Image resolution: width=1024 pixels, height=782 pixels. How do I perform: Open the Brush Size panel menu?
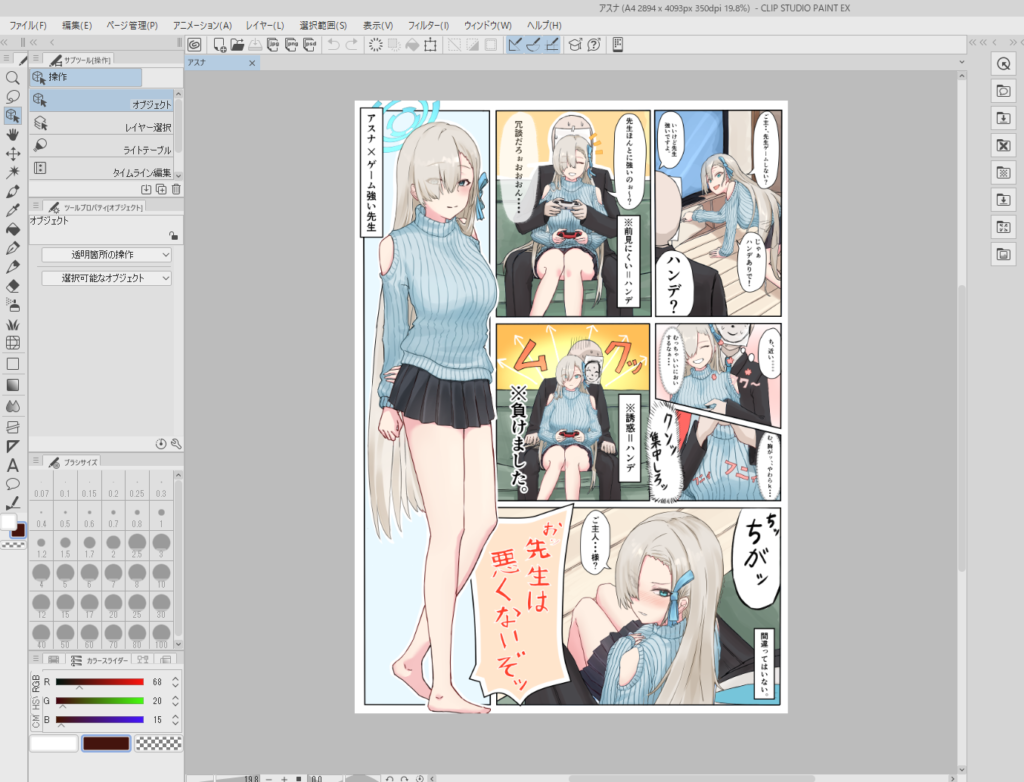click(x=36, y=461)
